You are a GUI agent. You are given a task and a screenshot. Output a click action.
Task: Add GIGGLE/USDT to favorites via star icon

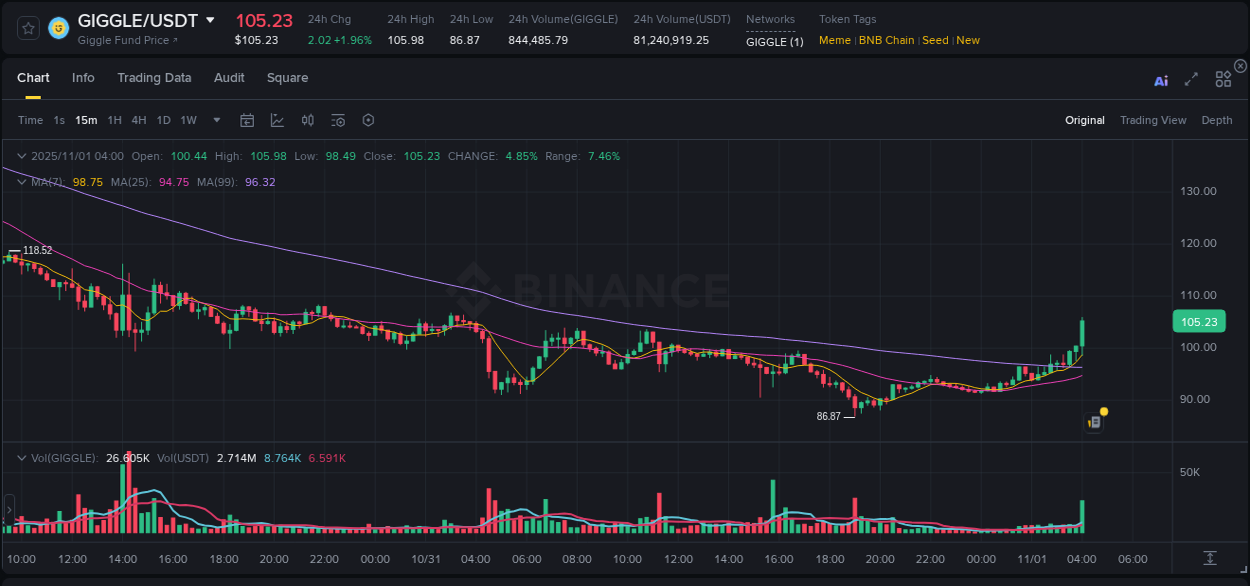click(27, 27)
